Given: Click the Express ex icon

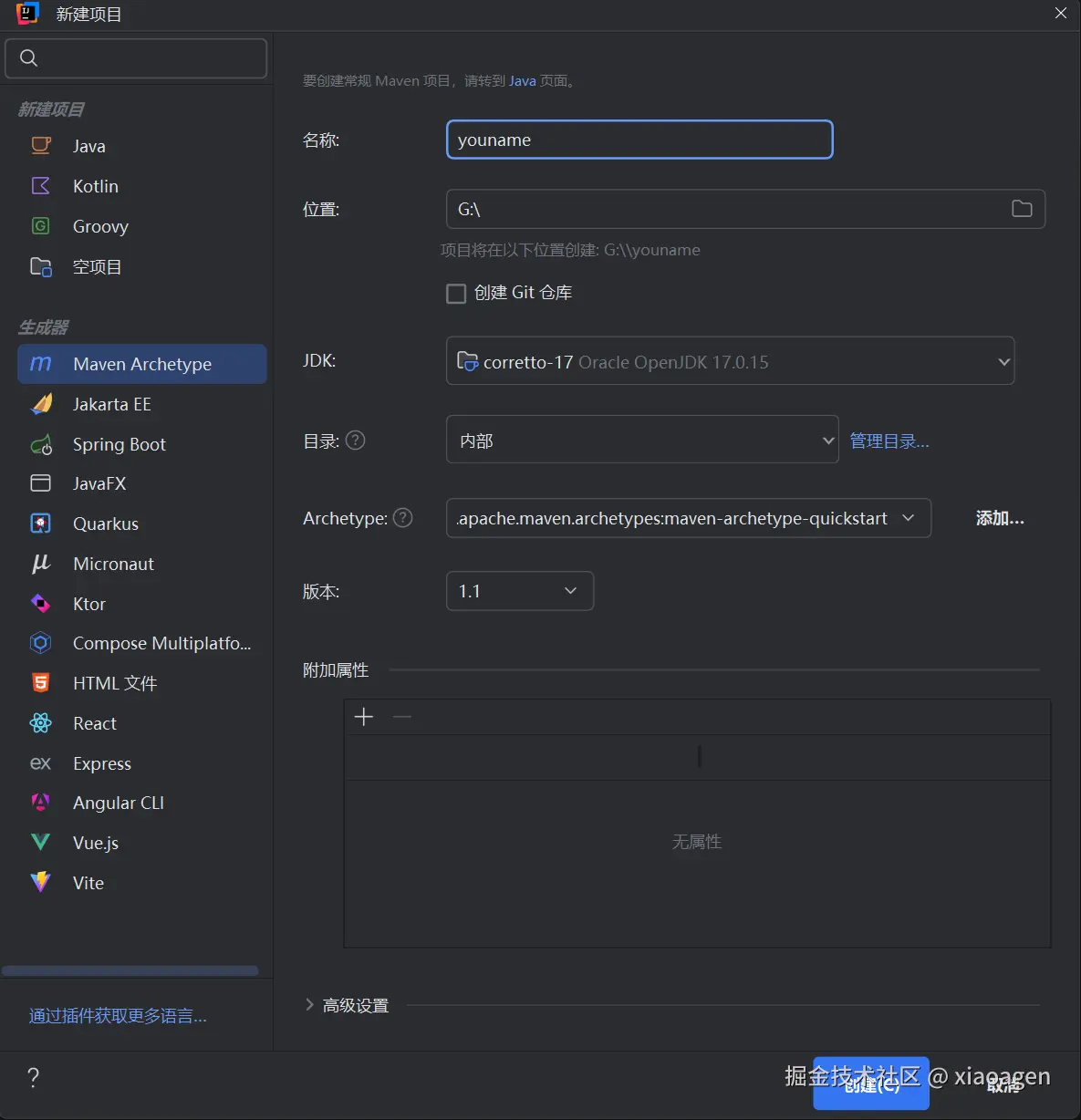Looking at the screenshot, I should pos(41,763).
